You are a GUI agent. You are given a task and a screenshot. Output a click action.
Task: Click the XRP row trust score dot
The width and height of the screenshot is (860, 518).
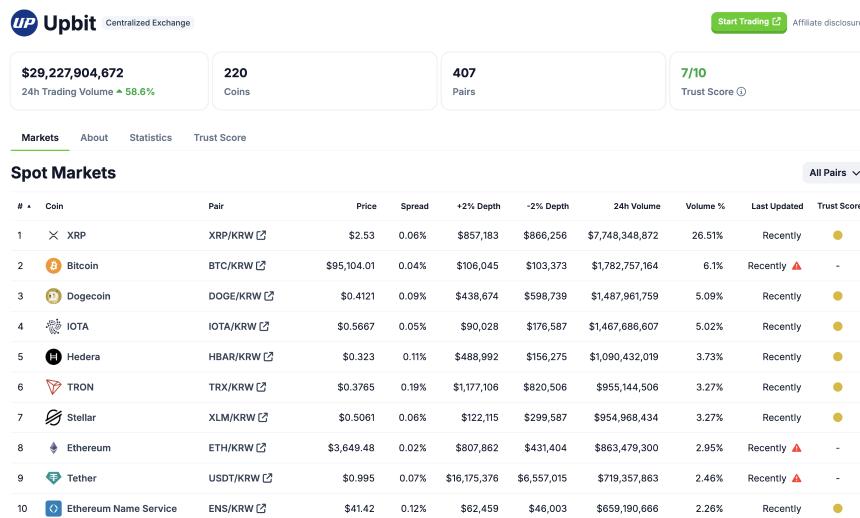838,235
